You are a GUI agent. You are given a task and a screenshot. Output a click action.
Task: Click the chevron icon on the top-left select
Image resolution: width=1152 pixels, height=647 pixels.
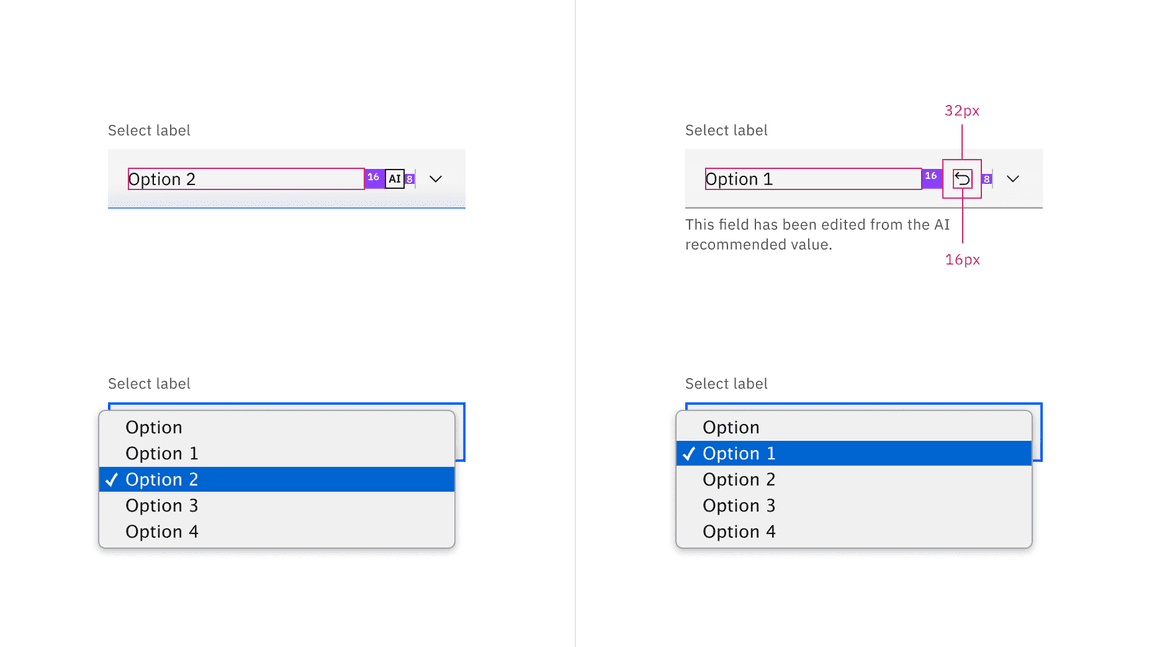(x=435, y=178)
